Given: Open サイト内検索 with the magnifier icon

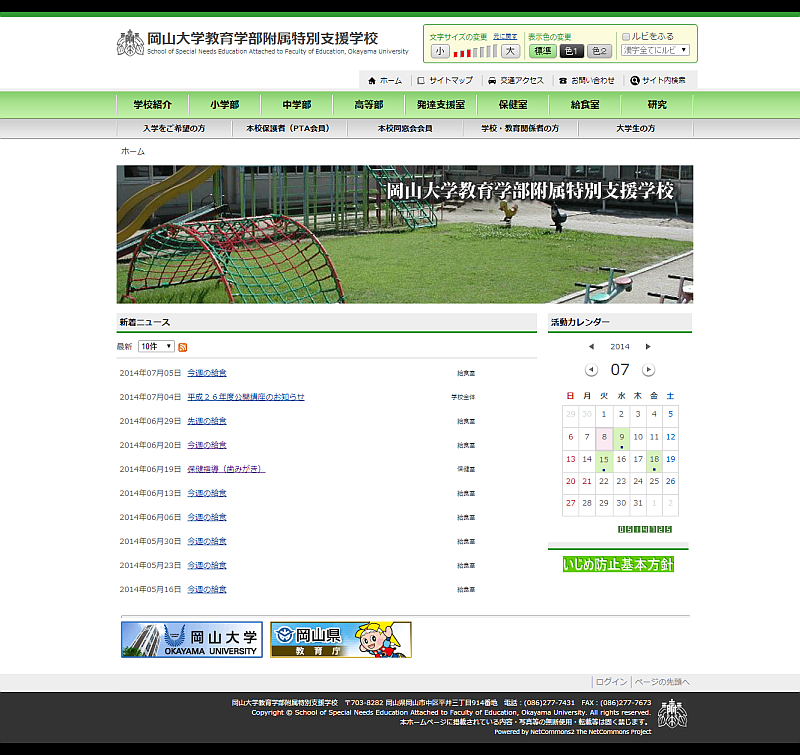Looking at the screenshot, I should (659, 80).
